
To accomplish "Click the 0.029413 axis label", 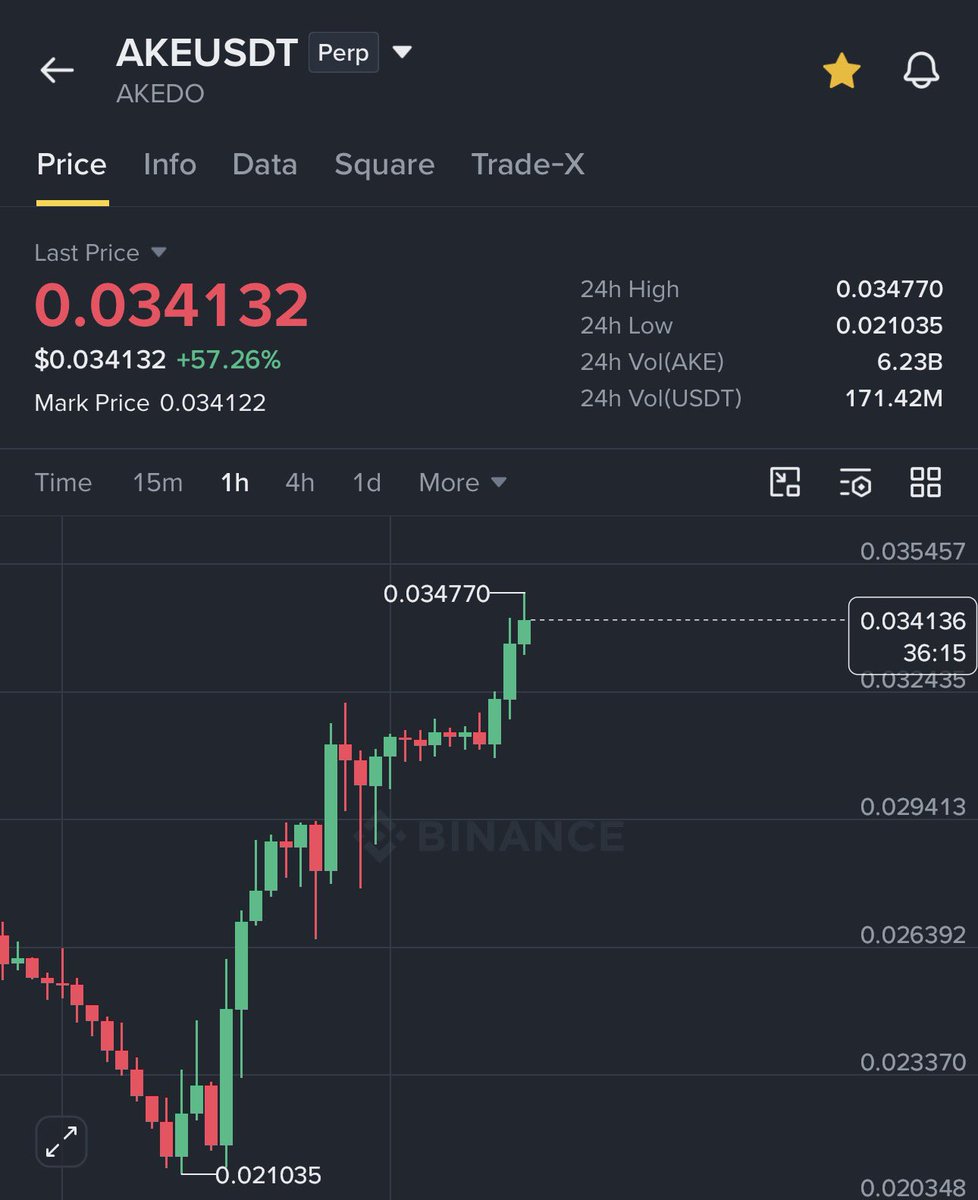I will pos(913,807).
